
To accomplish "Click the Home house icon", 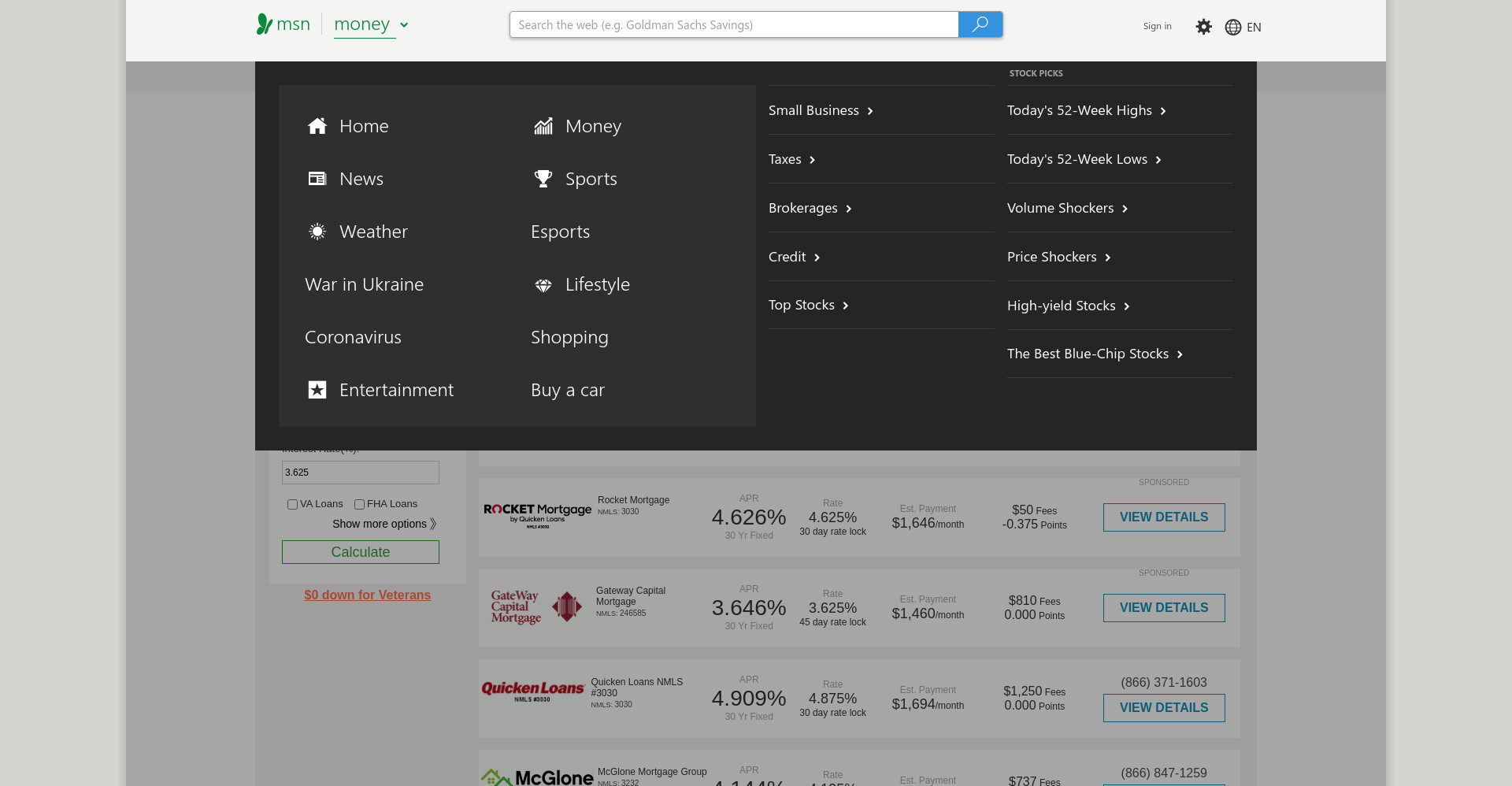I will (x=317, y=126).
